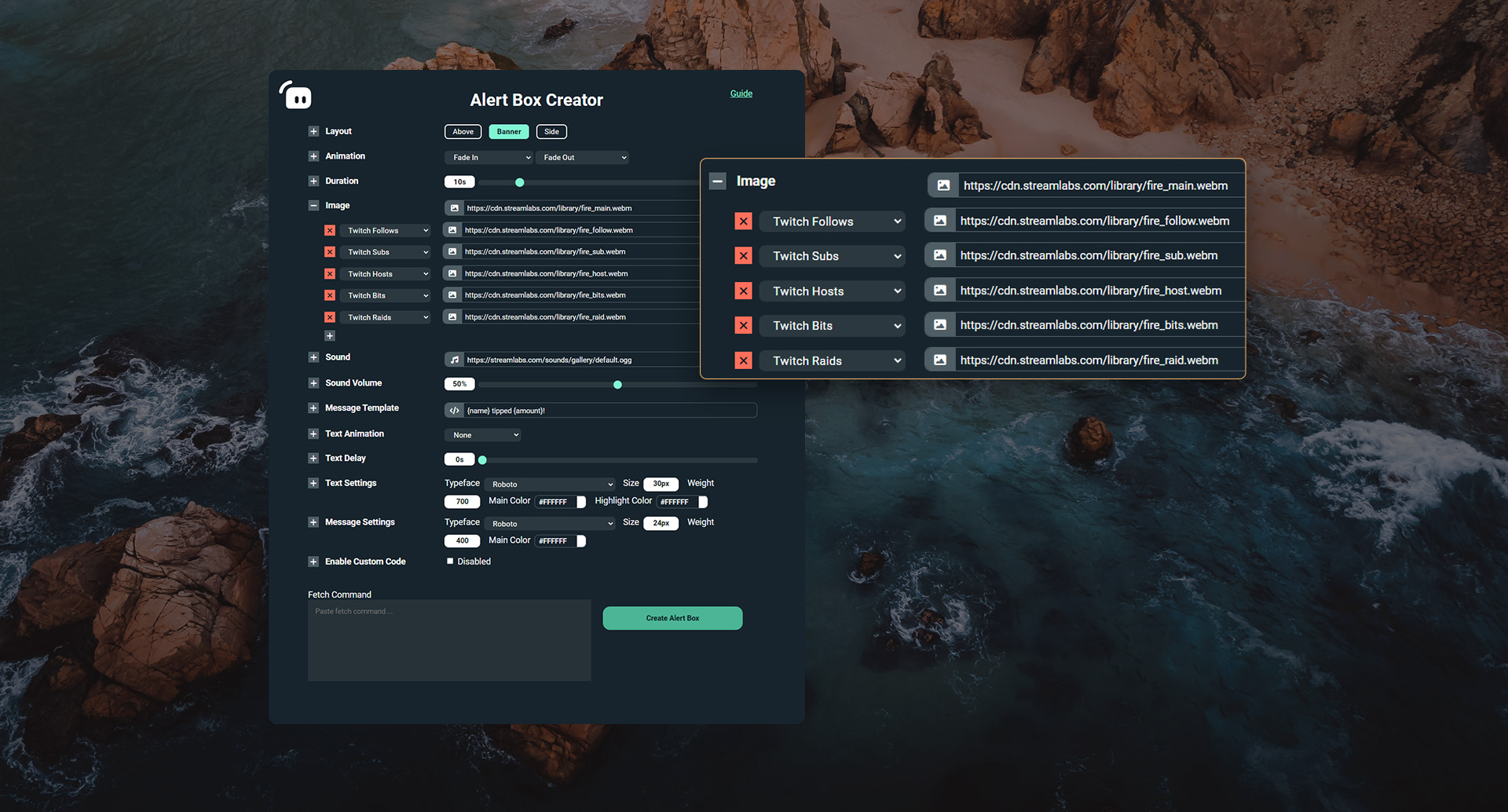Open Twitch Hosts dropdown in enlarged panel

point(832,291)
